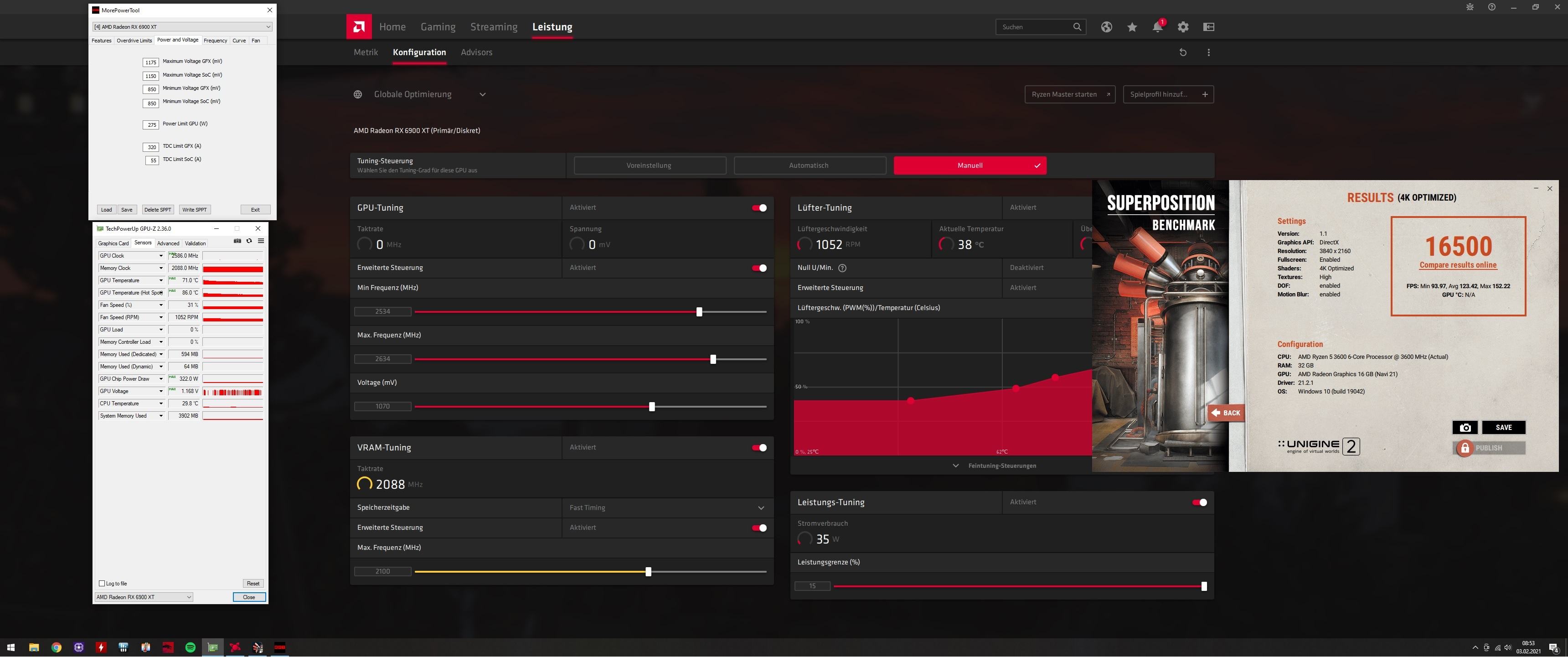1568x657 pixels.
Task: Click the Superposition screenshot camera button
Action: click(x=1465, y=428)
